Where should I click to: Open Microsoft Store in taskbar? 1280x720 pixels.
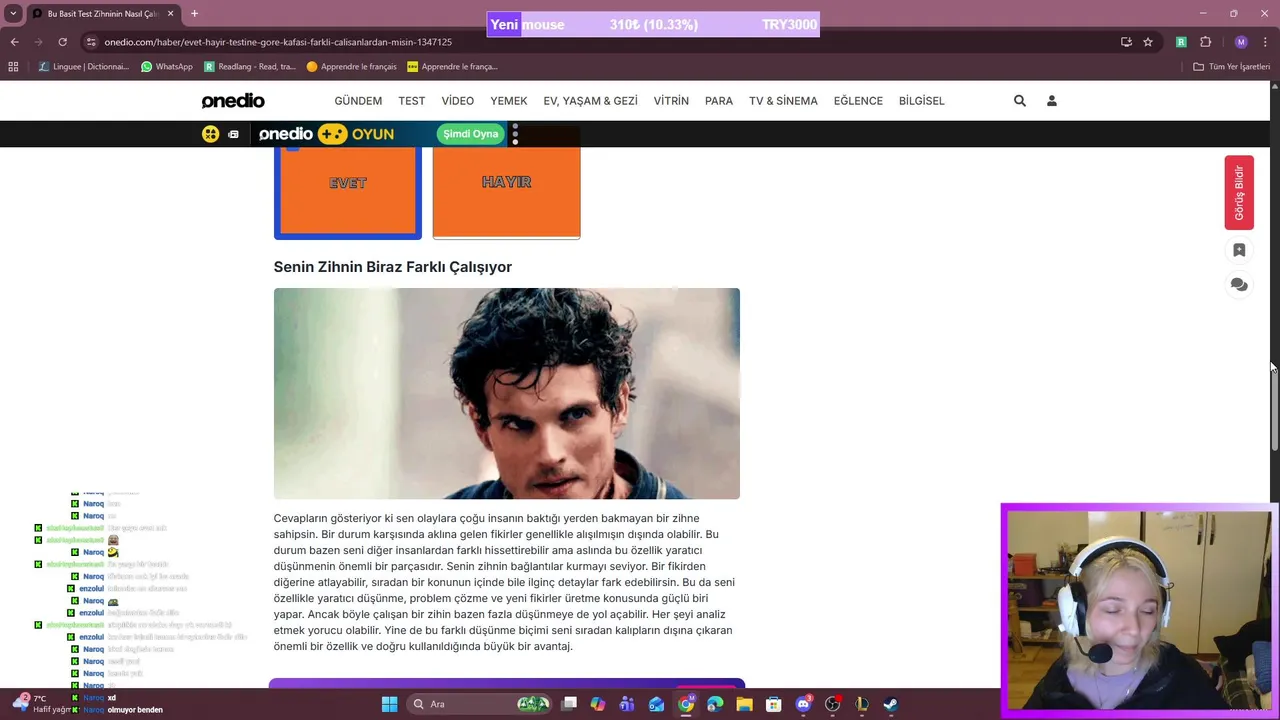[773, 704]
